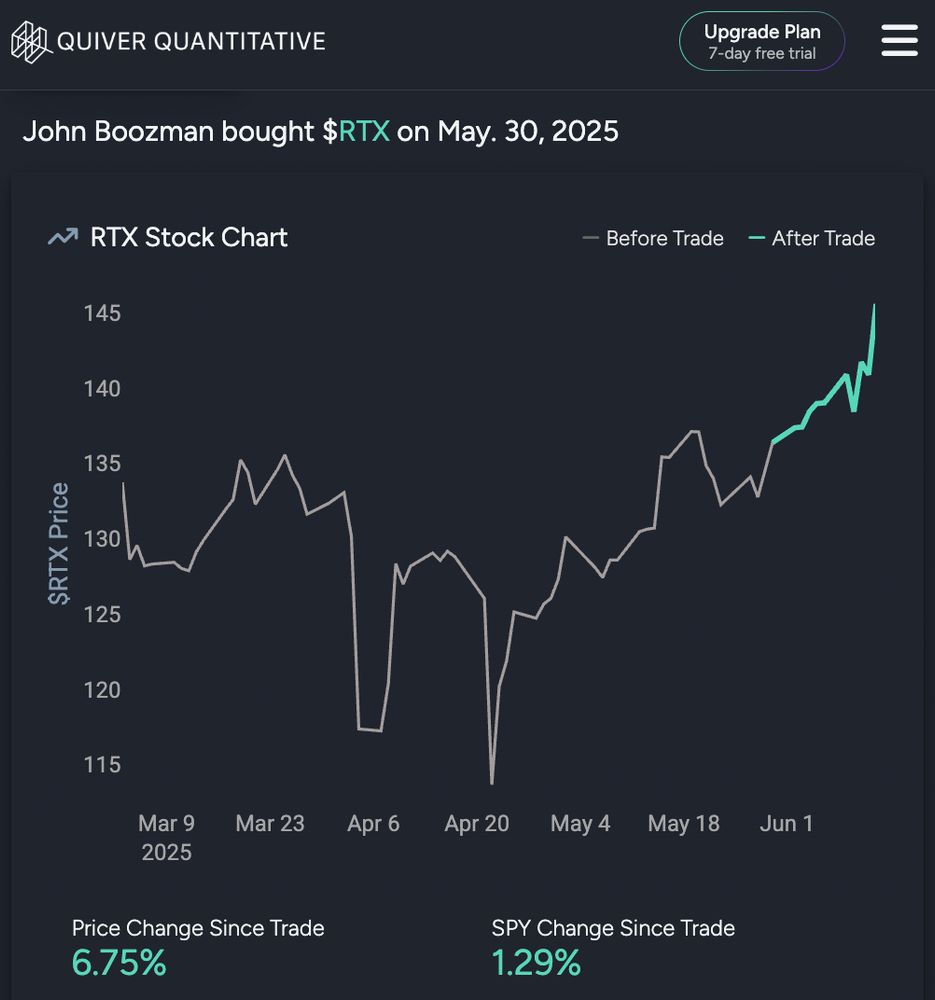Click the Mar 9 2025 x-axis label
Screen dimensions: 935x1000
point(166,837)
